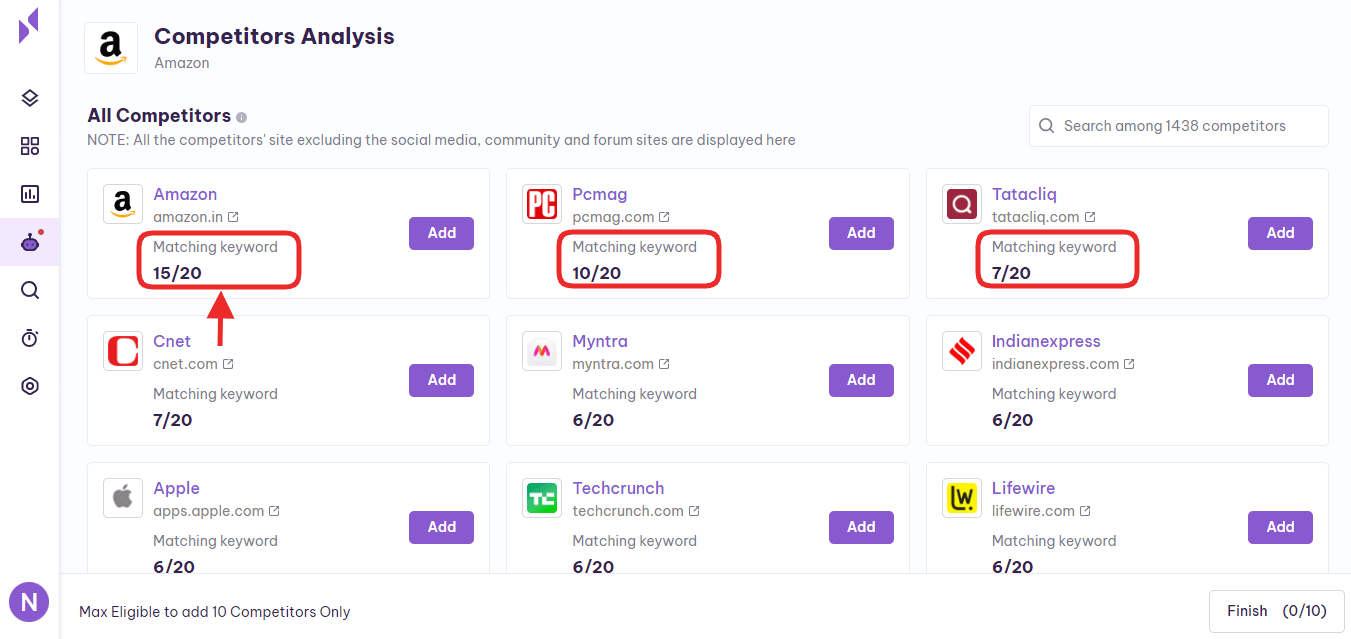Image resolution: width=1351 pixels, height=639 pixels.
Task: Add Myntra as a competitor
Action: click(861, 380)
